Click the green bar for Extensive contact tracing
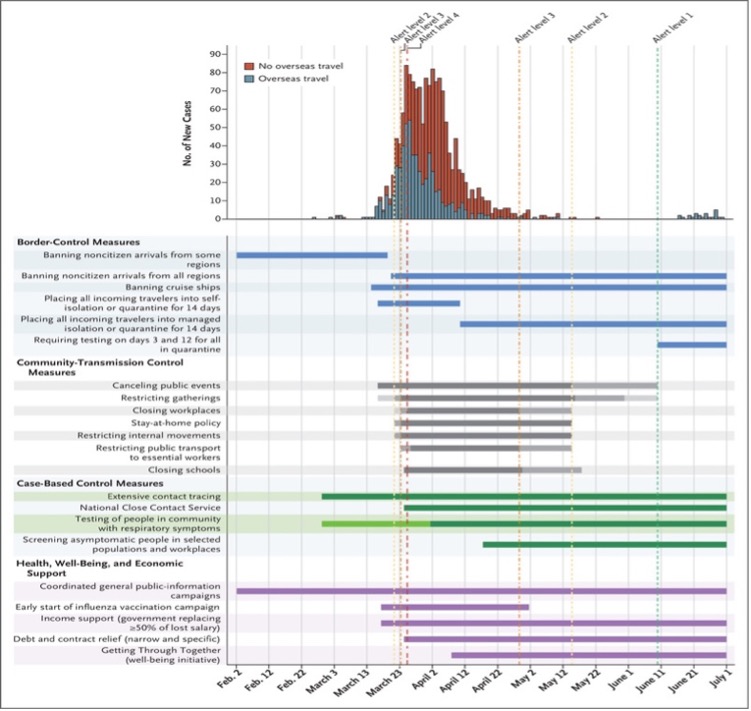The image size is (751, 711). pos(524,497)
